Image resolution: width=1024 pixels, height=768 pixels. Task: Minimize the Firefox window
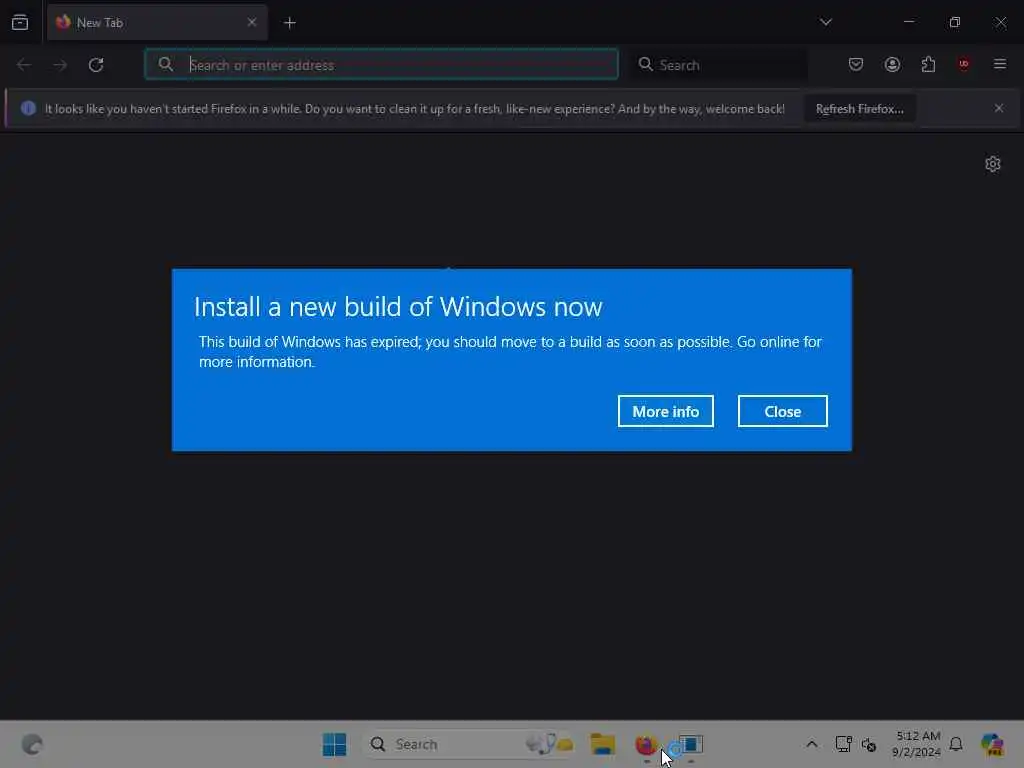[909, 22]
